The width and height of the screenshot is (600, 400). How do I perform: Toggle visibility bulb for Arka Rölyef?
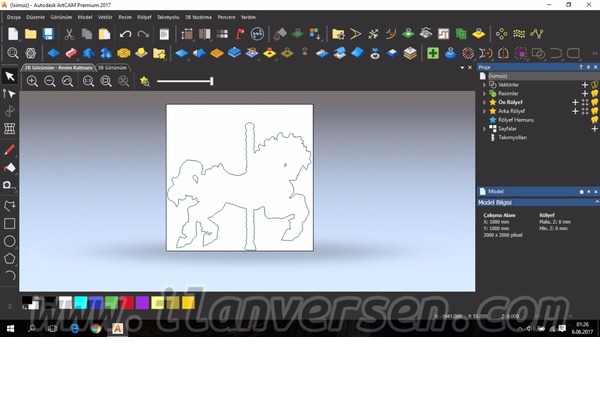pyautogui.click(x=594, y=111)
